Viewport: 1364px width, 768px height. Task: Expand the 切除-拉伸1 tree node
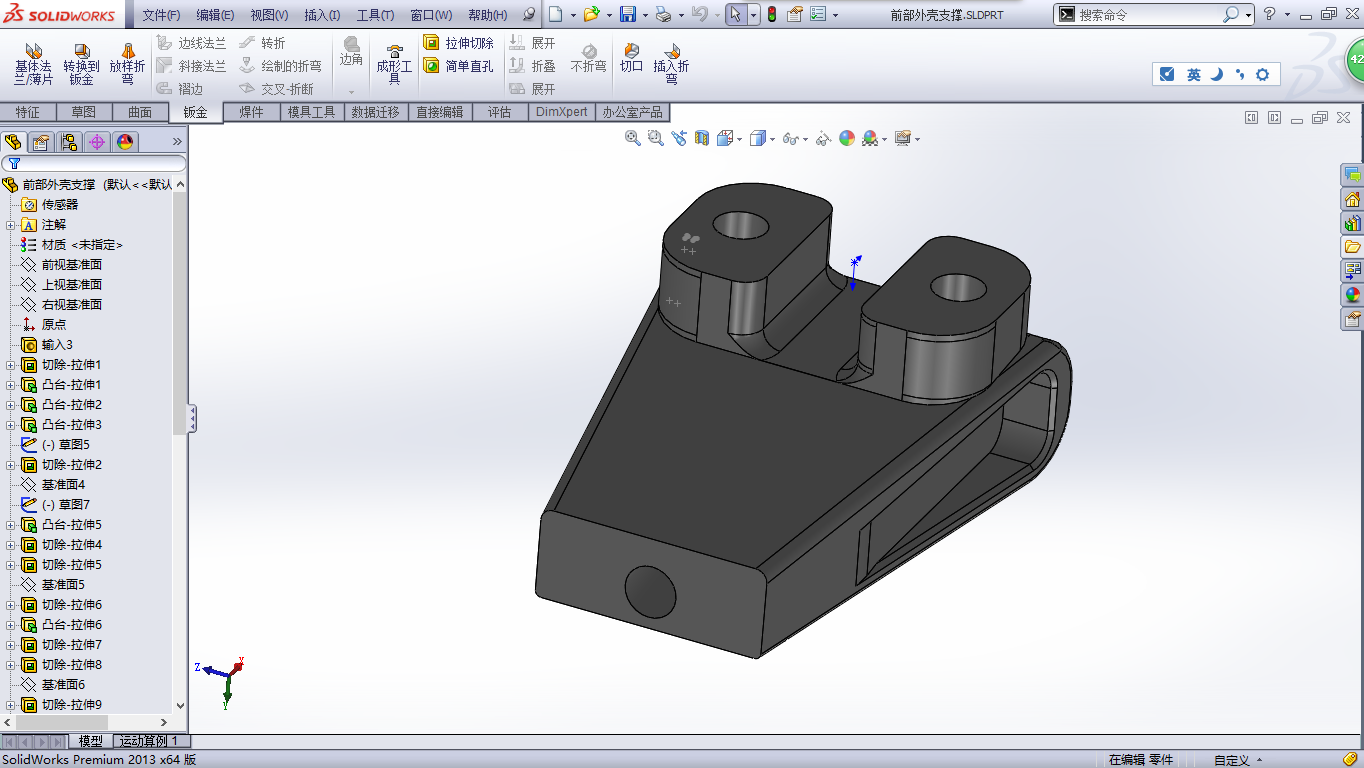pyautogui.click(x=11, y=365)
